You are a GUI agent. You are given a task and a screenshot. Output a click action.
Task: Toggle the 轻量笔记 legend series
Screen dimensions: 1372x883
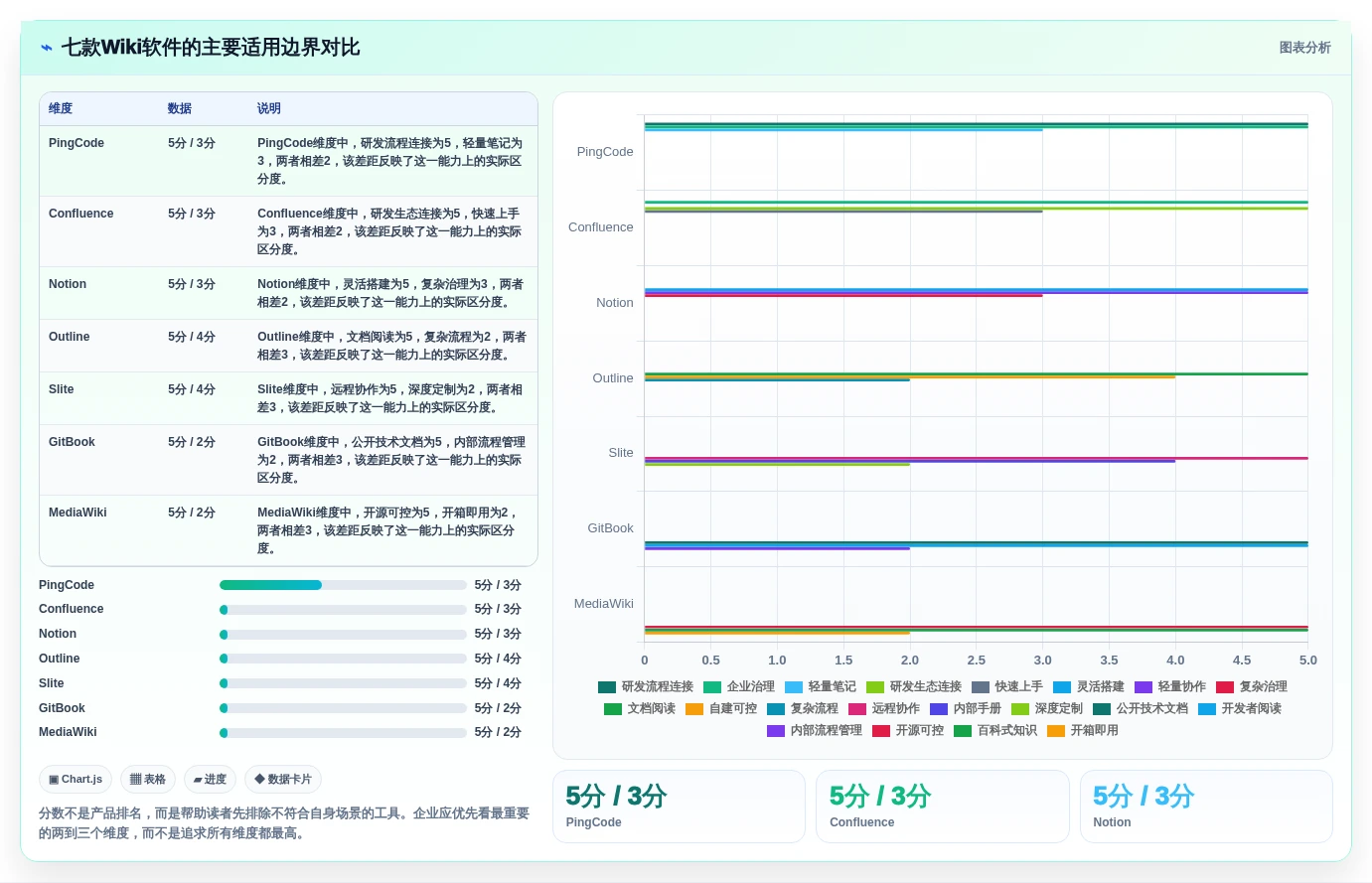click(821, 686)
